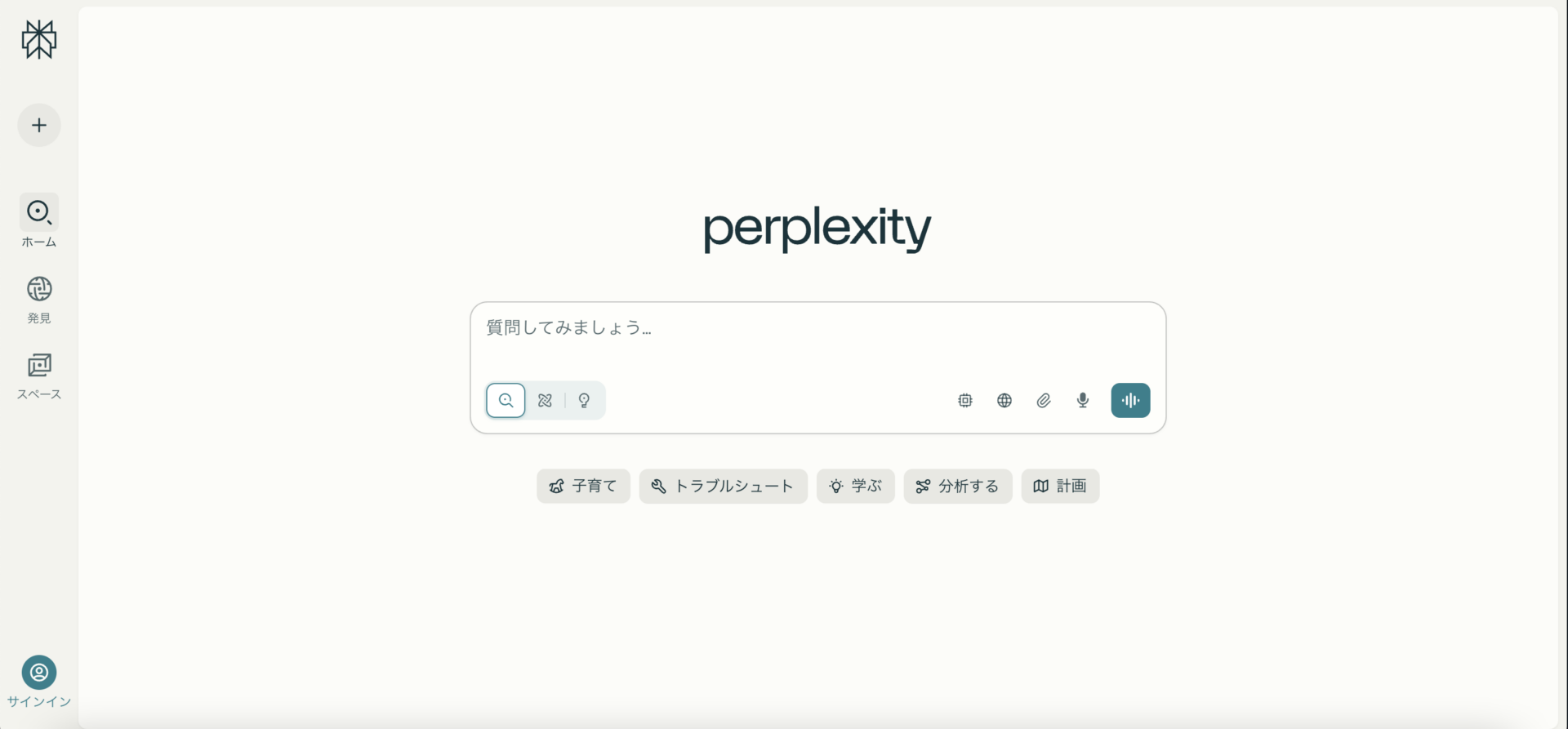Select the 子育て suggestion chip
Image resolution: width=1568 pixels, height=729 pixels.
tap(582, 486)
